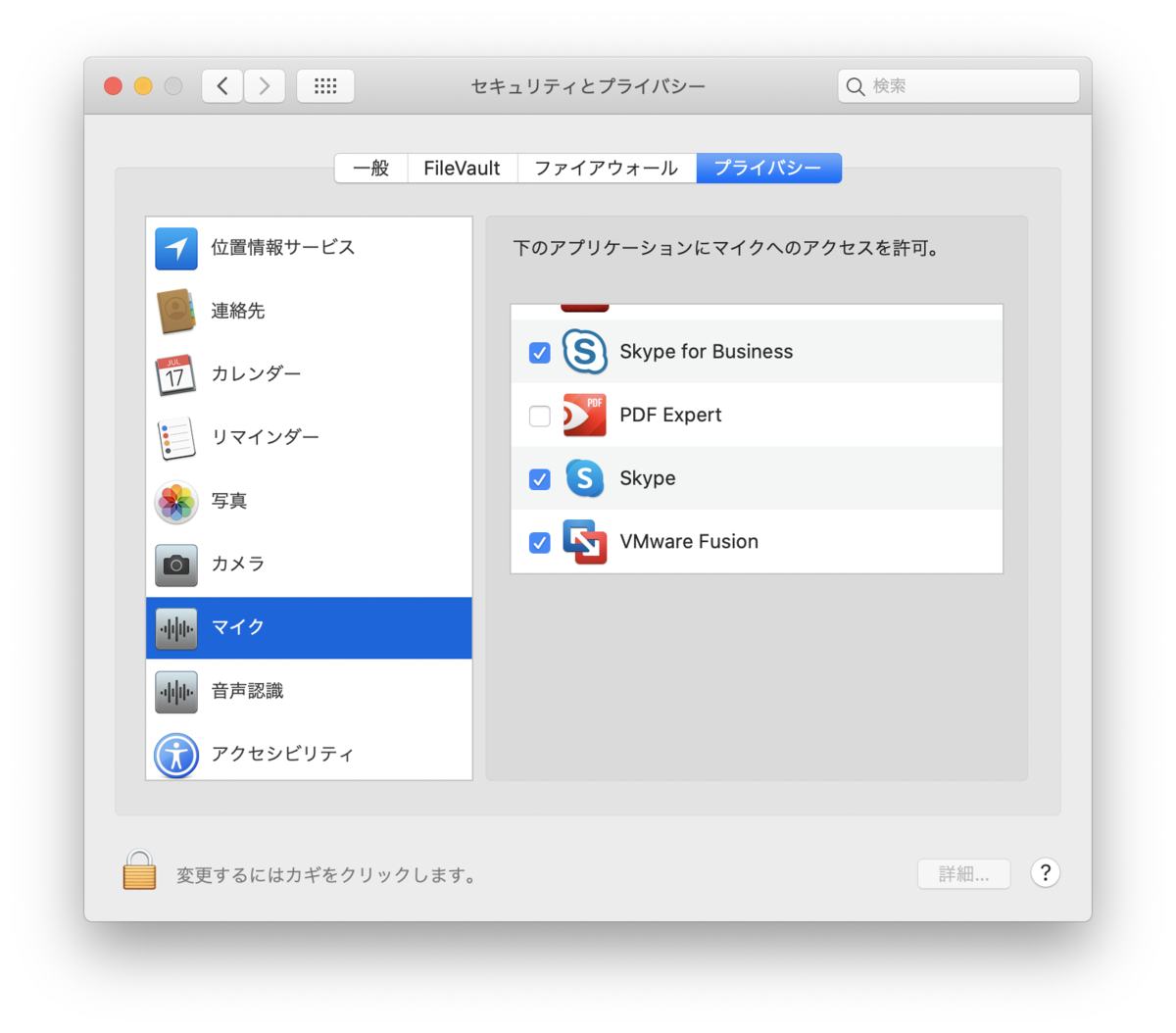Viewport: 1176px width, 1033px height.
Task: Click the padlock icon to unlock changes
Action: pos(139,870)
